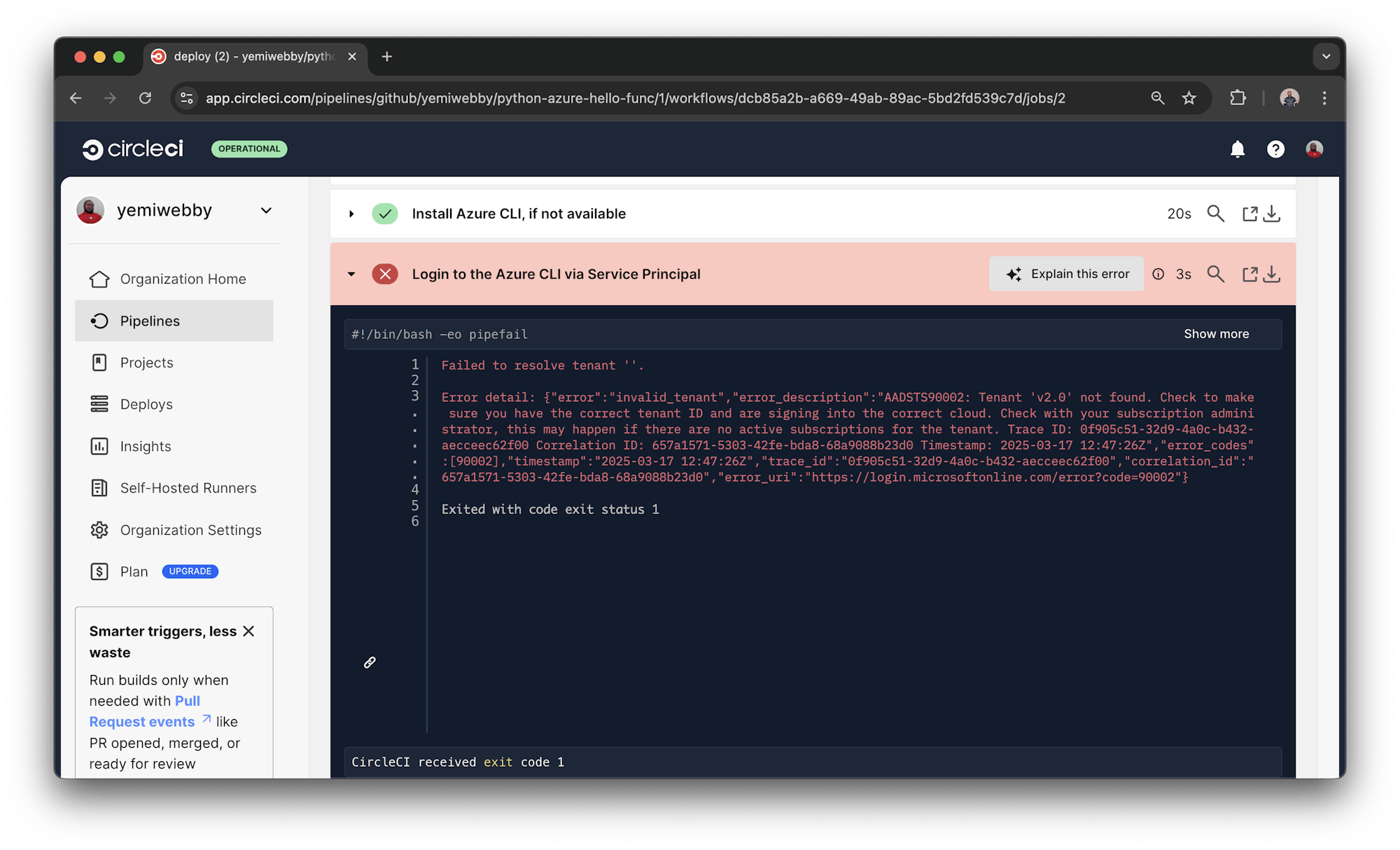Click the green OPERATIONAL status badge

coord(248,148)
